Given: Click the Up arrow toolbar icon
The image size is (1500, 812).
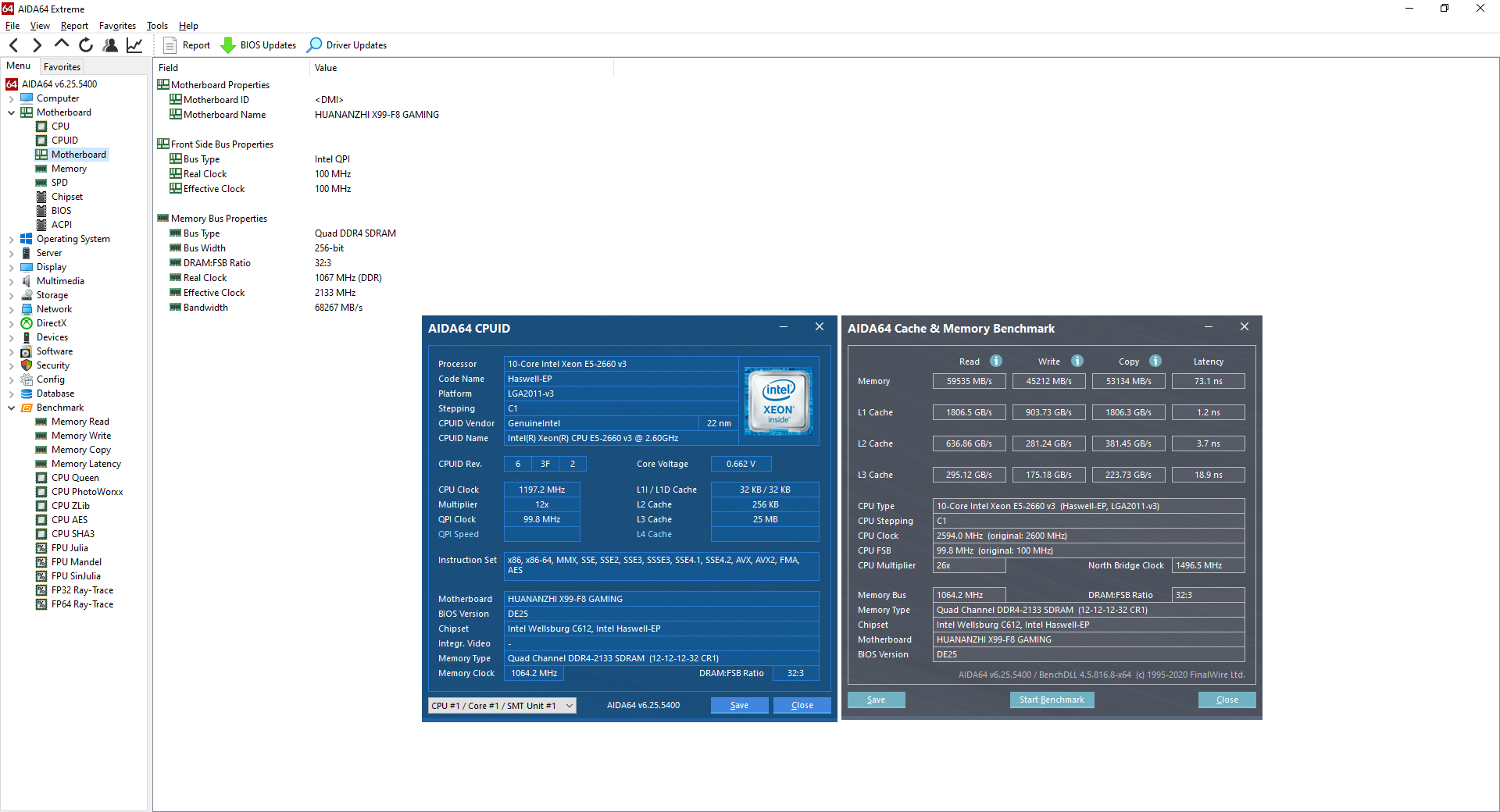Looking at the screenshot, I should pyautogui.click(x=62, y=45).
